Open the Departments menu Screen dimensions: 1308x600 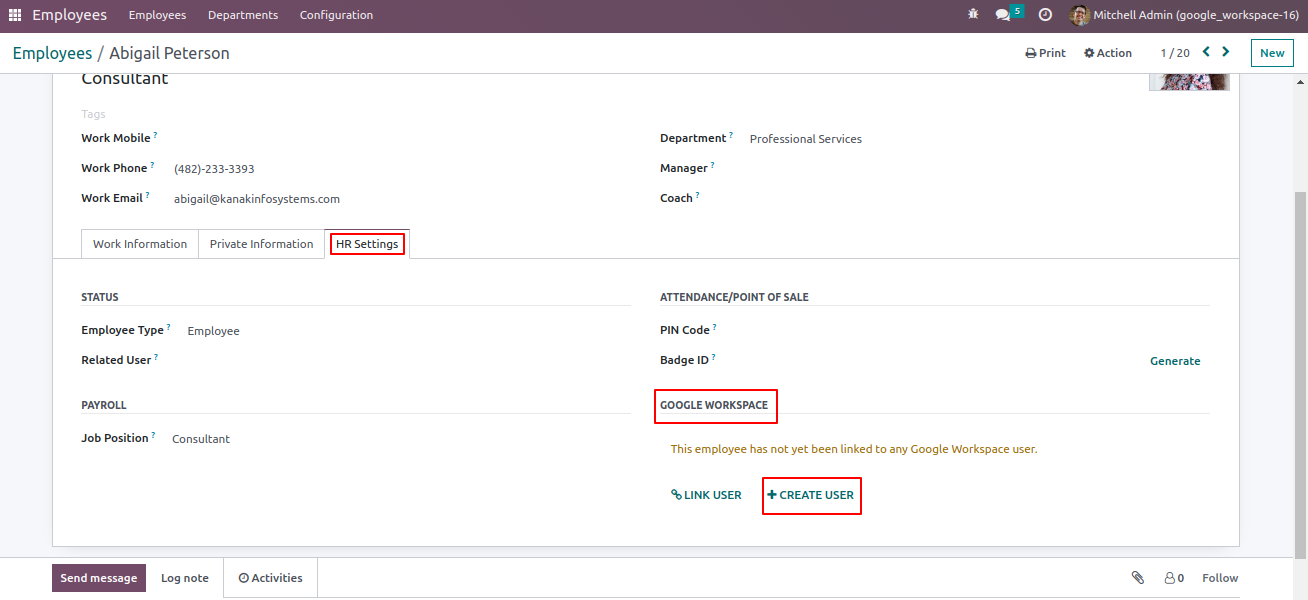pyautogui.click(x=243, y=15)
